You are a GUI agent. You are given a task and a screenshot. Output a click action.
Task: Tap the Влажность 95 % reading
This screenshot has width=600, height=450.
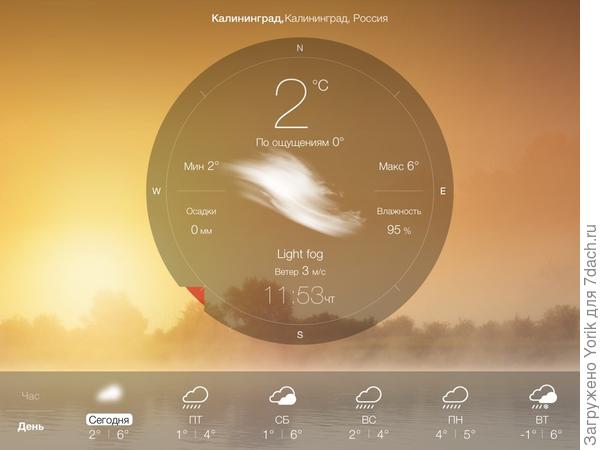pos(398,221)
